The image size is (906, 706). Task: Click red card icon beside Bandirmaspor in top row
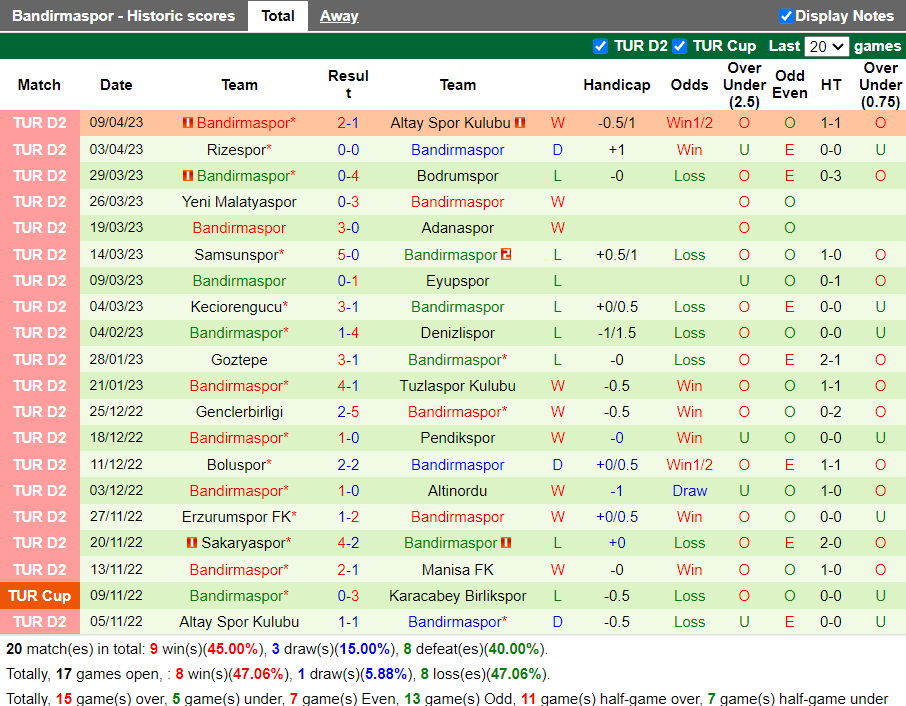click(x=187, y=123)
